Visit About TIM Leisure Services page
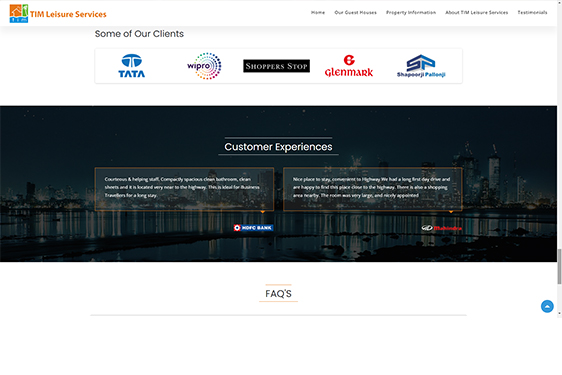Screen dimensions: 562x375 pyautogui.click(x=477, y=13)
